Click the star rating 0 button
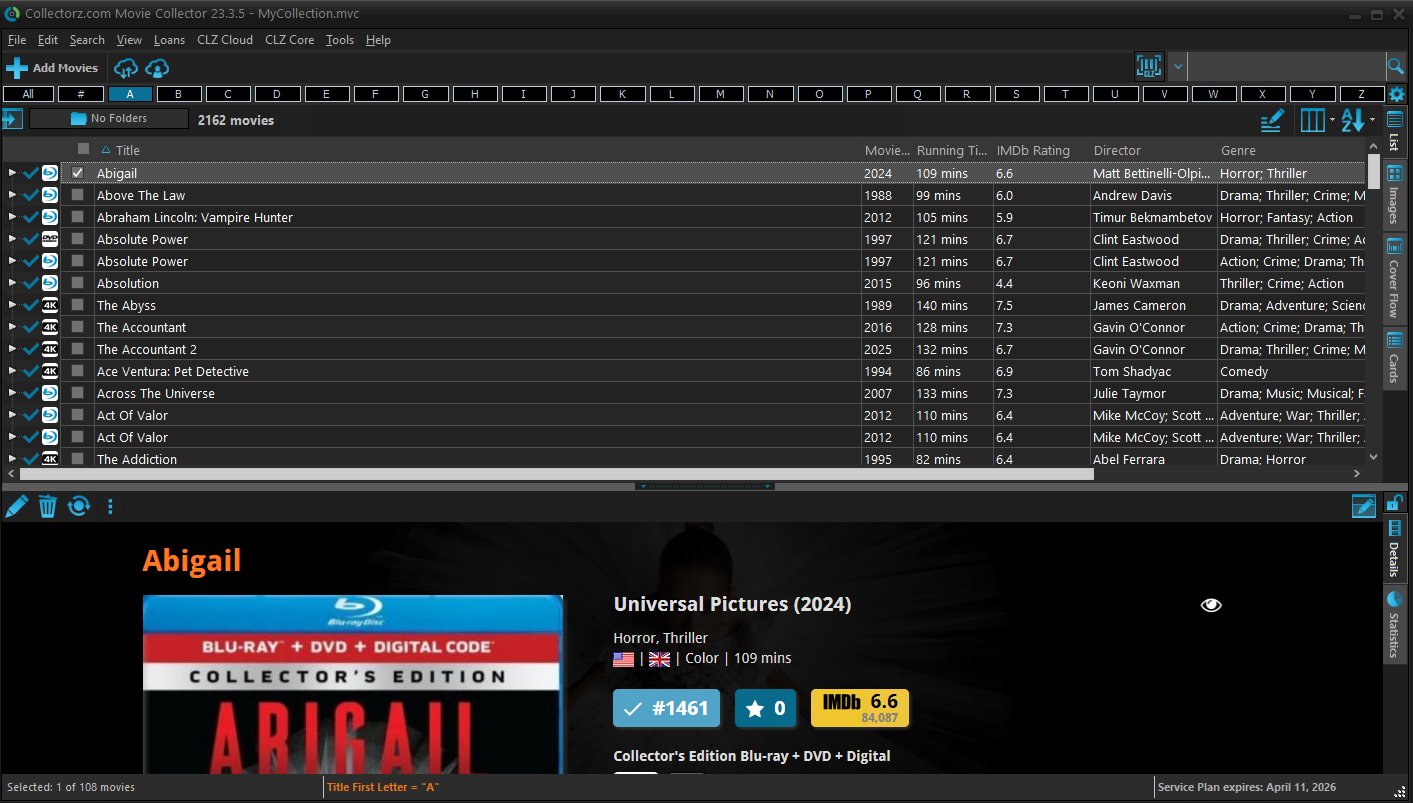Image resolution: width=1413 pixels, height=803 pixels. pyautogui.click(x=766, y=709)
